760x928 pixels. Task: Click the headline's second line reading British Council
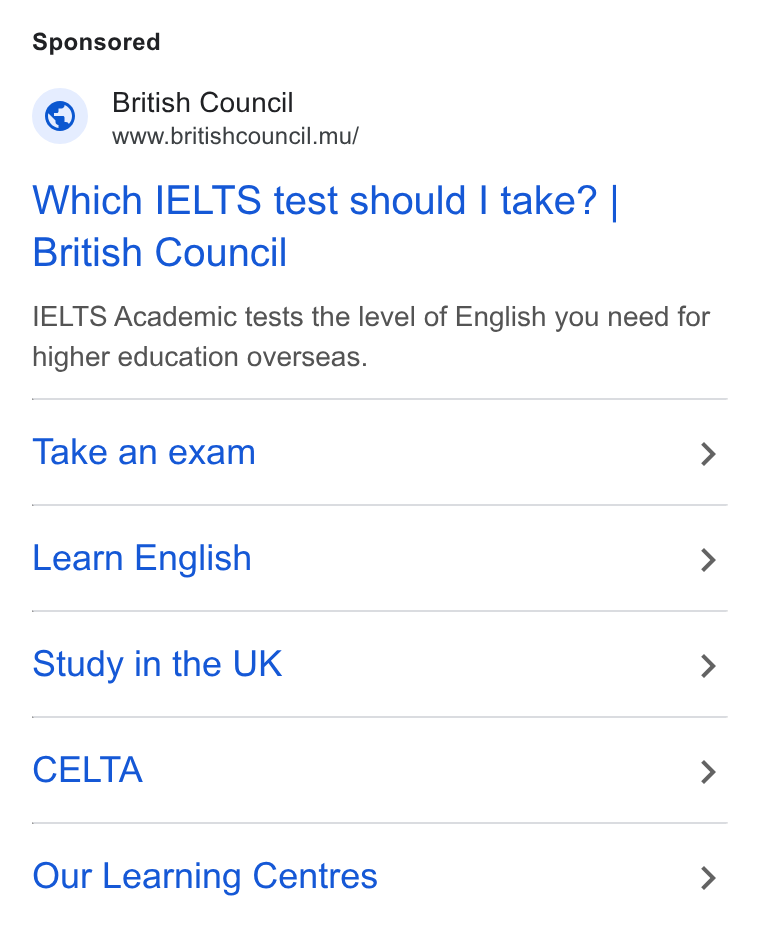click(x=160, y=253)
